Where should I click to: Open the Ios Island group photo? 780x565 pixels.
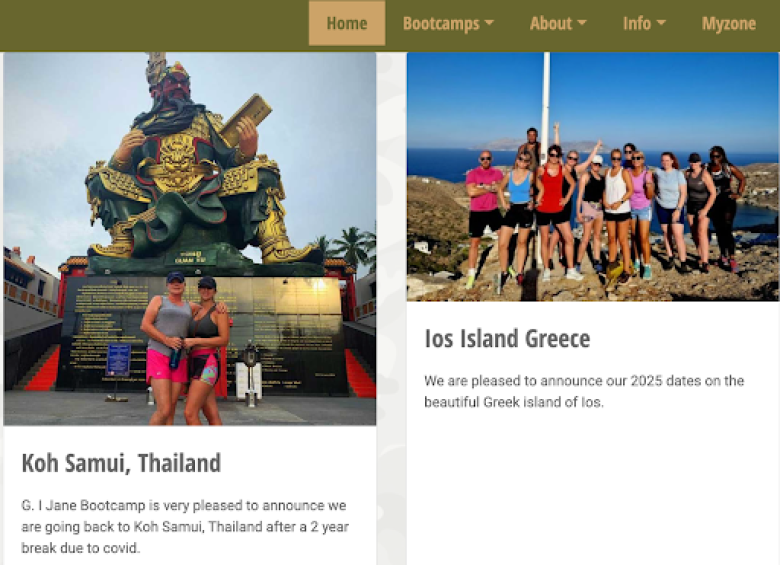592,177
